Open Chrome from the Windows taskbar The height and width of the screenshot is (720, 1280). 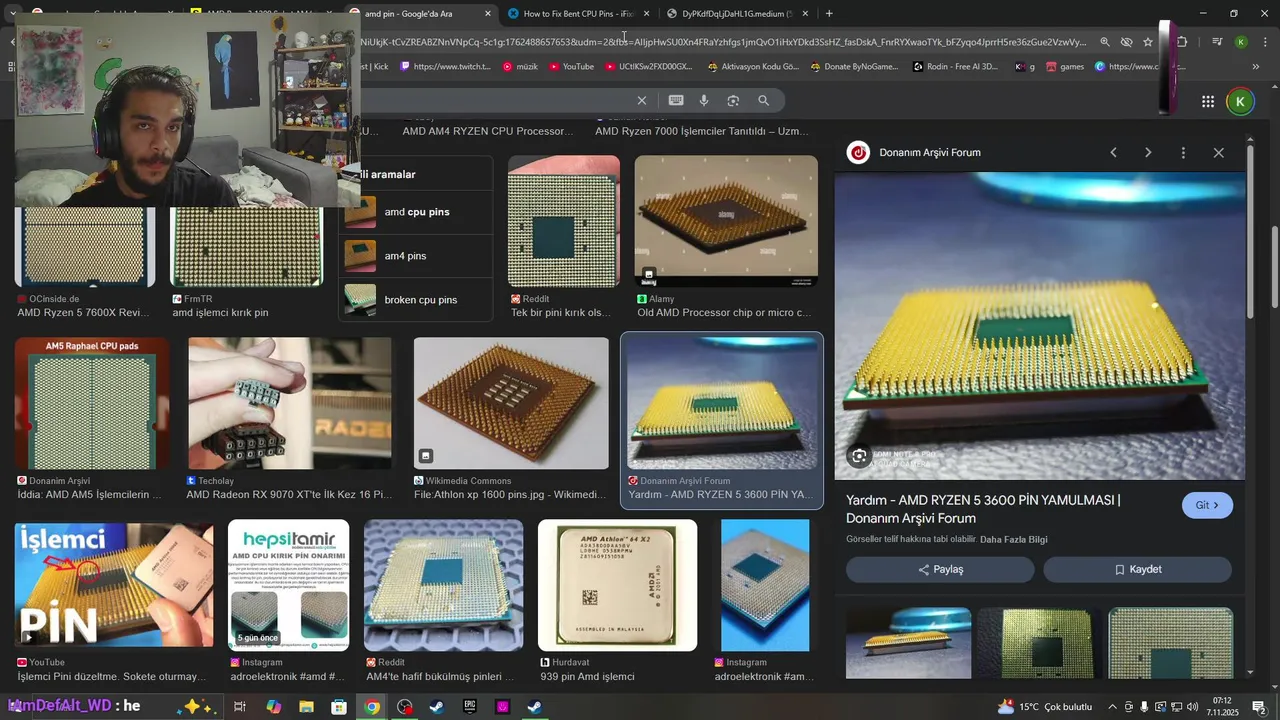[372, 707]
